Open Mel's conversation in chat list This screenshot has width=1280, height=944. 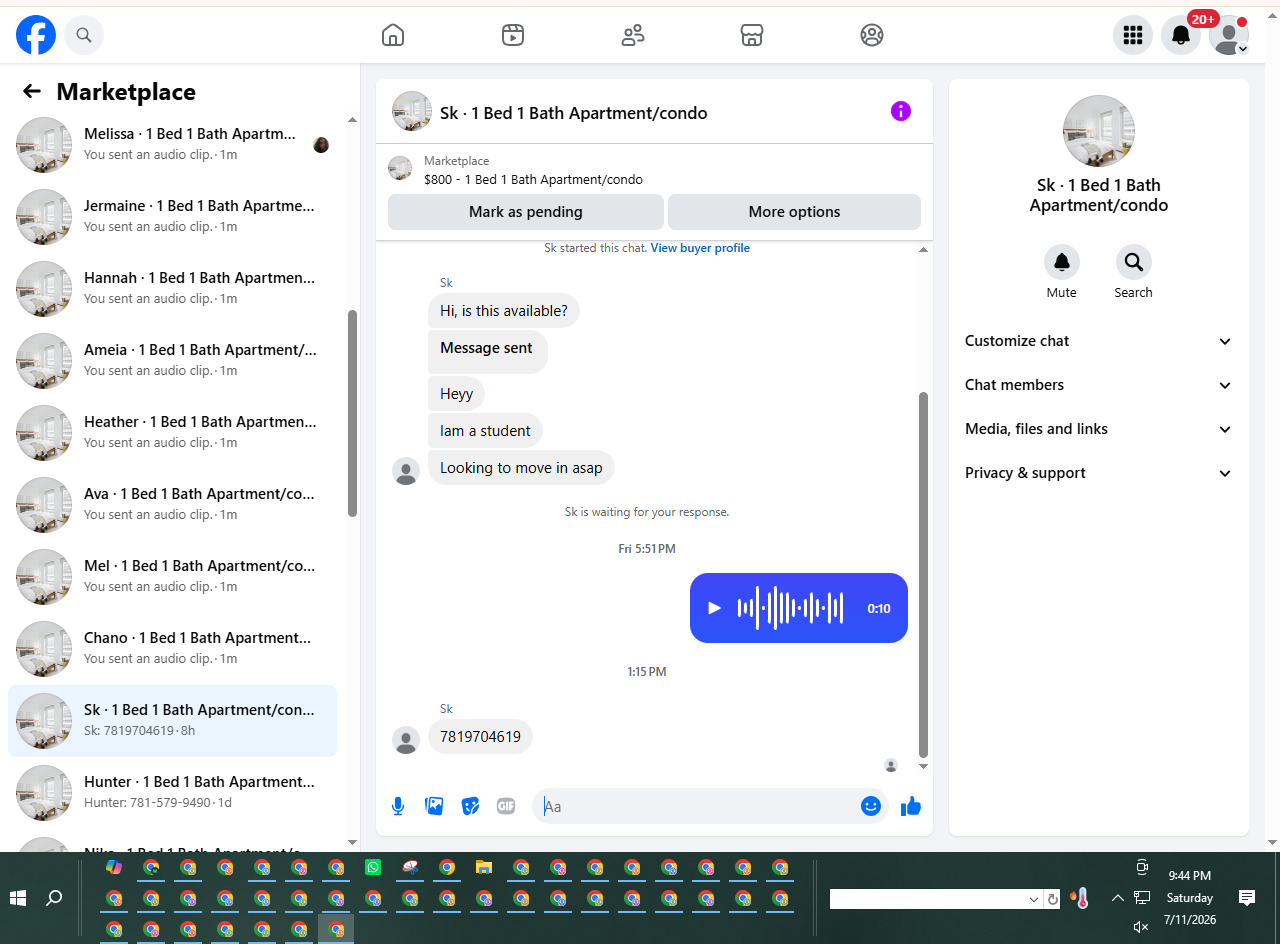tap(172, 577)
